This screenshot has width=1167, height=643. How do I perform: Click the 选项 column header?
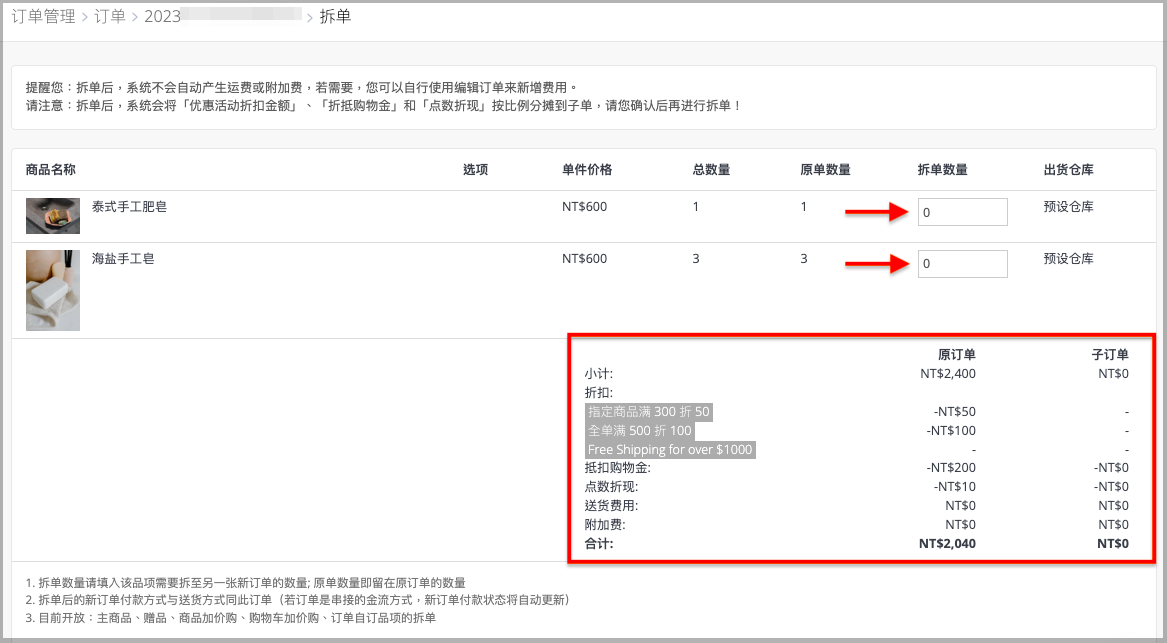[476, 170]
